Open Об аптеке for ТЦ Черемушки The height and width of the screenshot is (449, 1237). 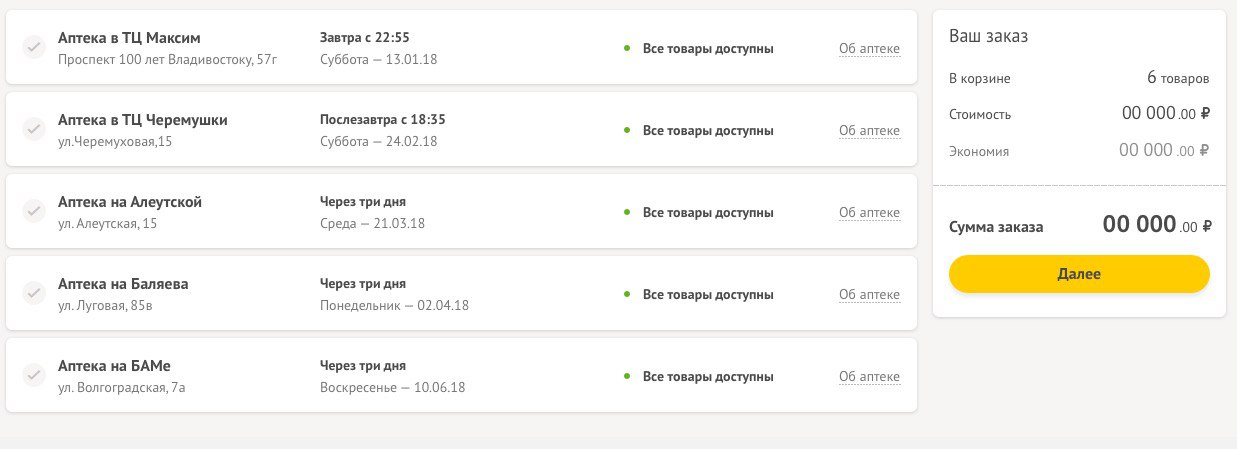[x=869, y=130]
